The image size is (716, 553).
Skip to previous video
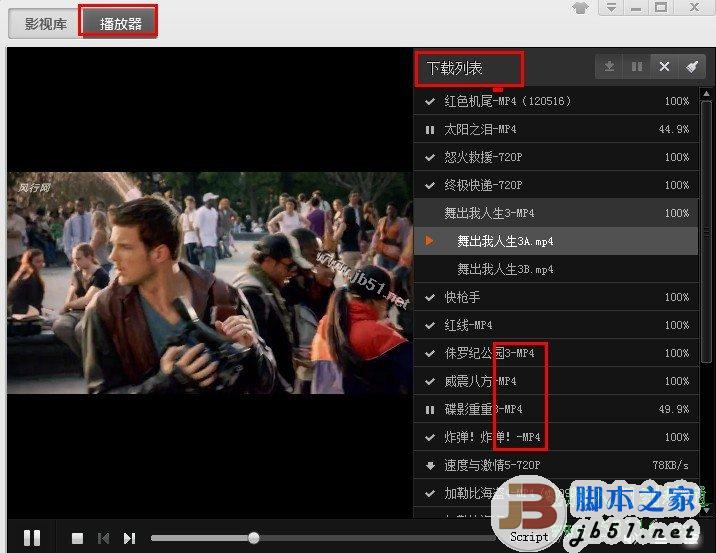click(x=104, y=538)
